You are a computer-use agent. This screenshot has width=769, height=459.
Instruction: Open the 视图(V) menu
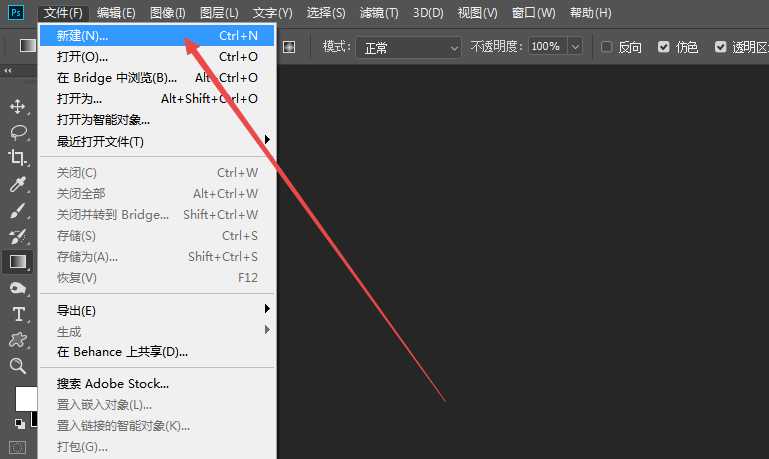477,13
